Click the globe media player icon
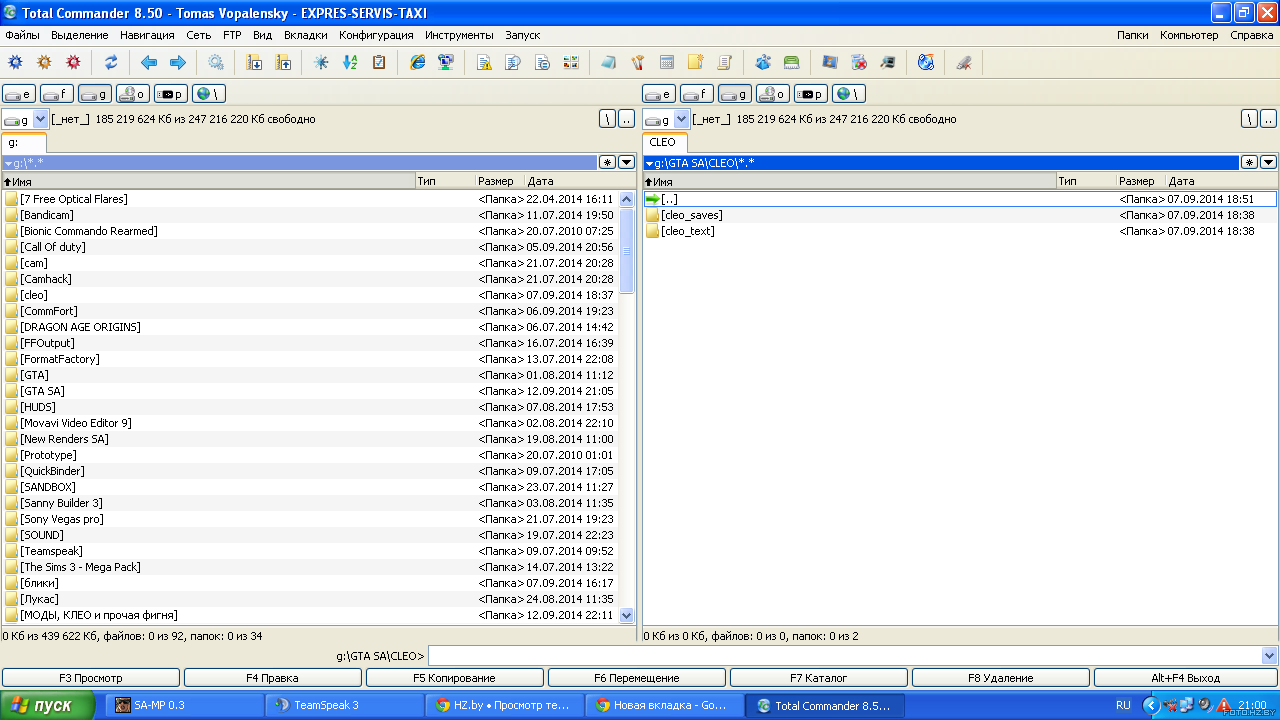The image size is (1280, 720). pos(926,62)
